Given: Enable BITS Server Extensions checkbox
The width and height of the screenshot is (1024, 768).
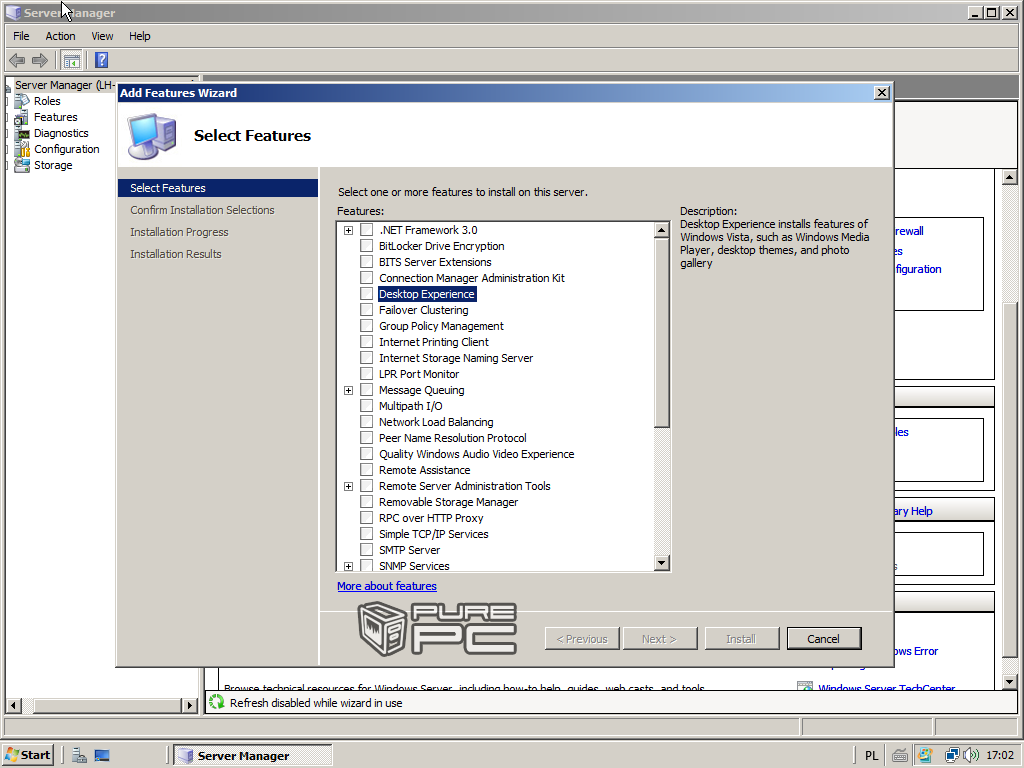Looking at the screenshot, I should [367, 262].
